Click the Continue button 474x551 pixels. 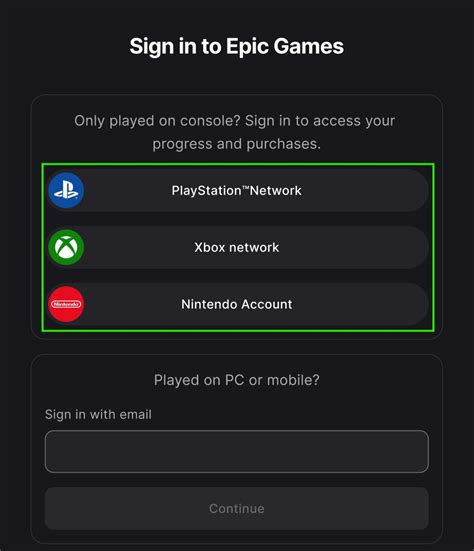pyautogui.click(x=237, y=508)
